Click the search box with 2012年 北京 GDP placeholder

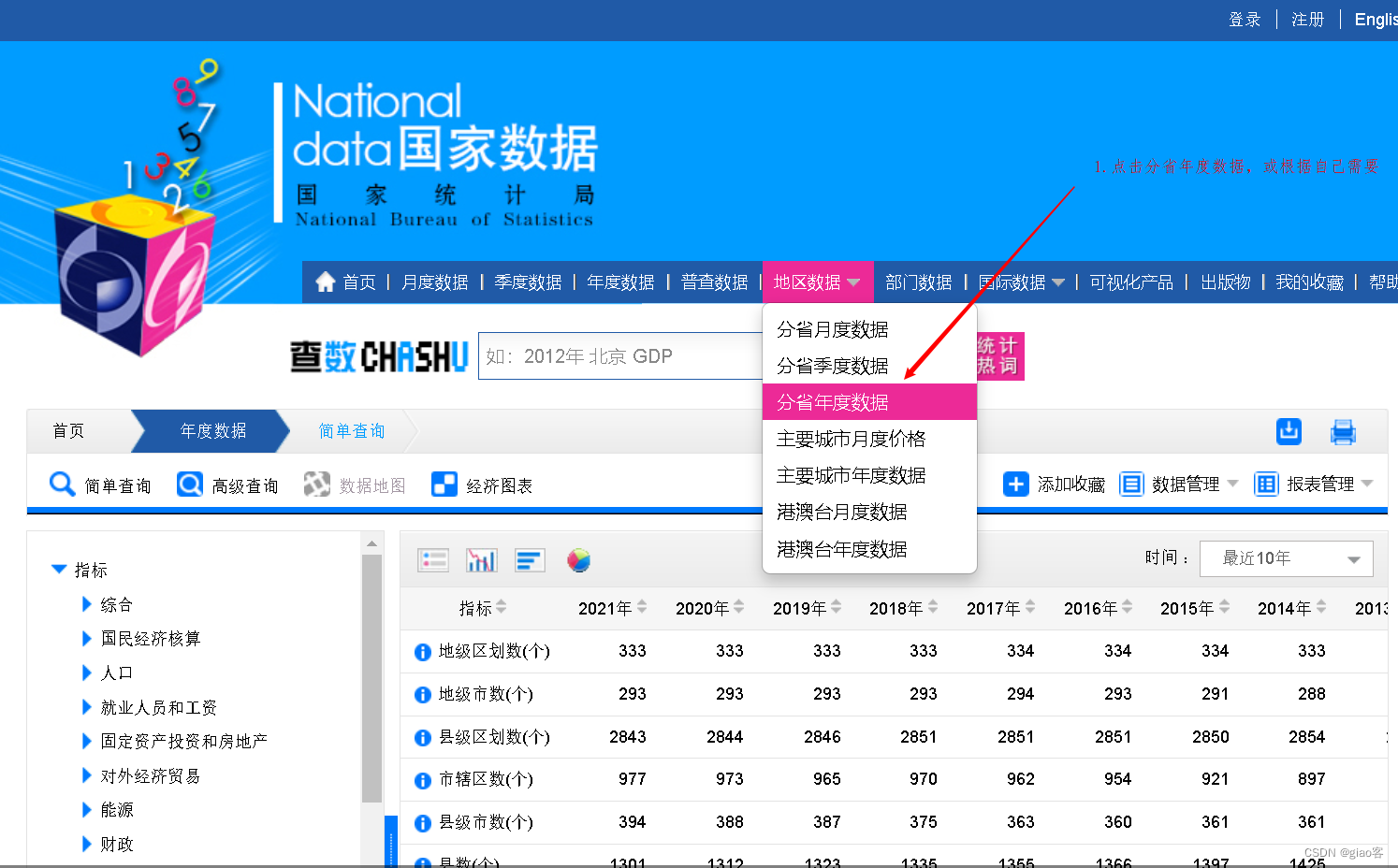[620, 356]
